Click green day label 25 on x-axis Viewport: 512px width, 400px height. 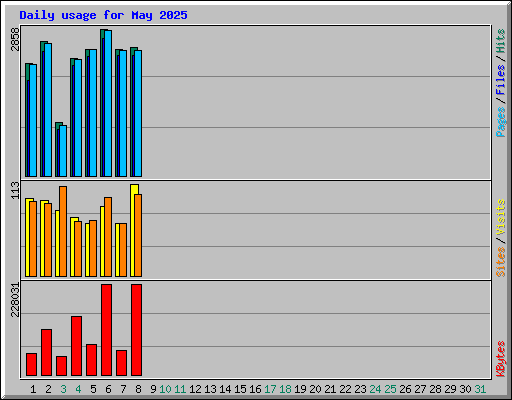[390, 389]
